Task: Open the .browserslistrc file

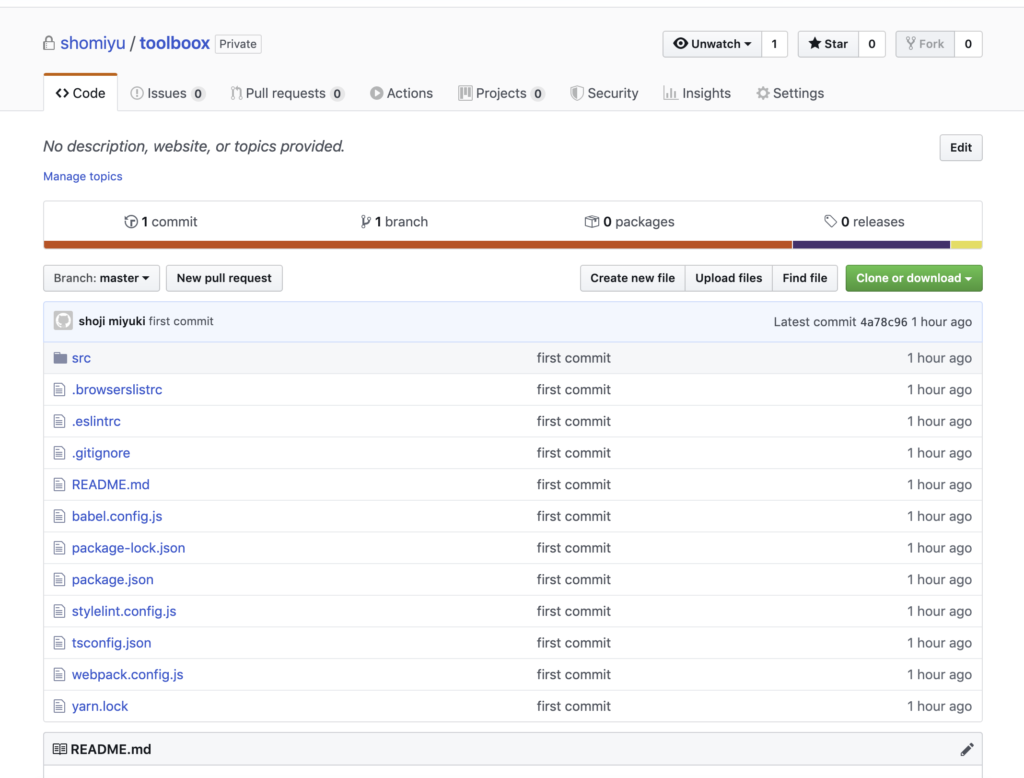Action: coord(117,390)
